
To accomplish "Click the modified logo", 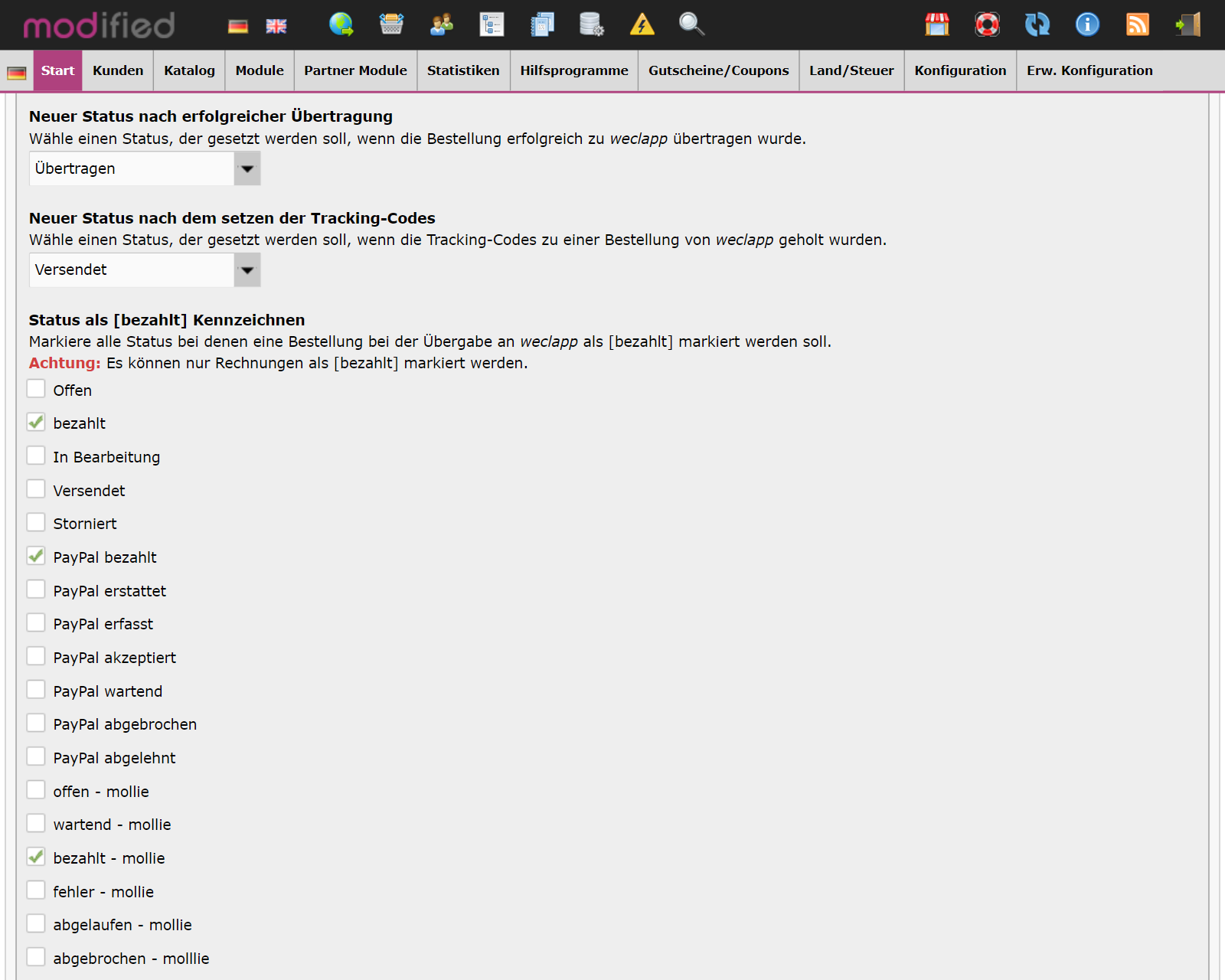I will 98,24.
